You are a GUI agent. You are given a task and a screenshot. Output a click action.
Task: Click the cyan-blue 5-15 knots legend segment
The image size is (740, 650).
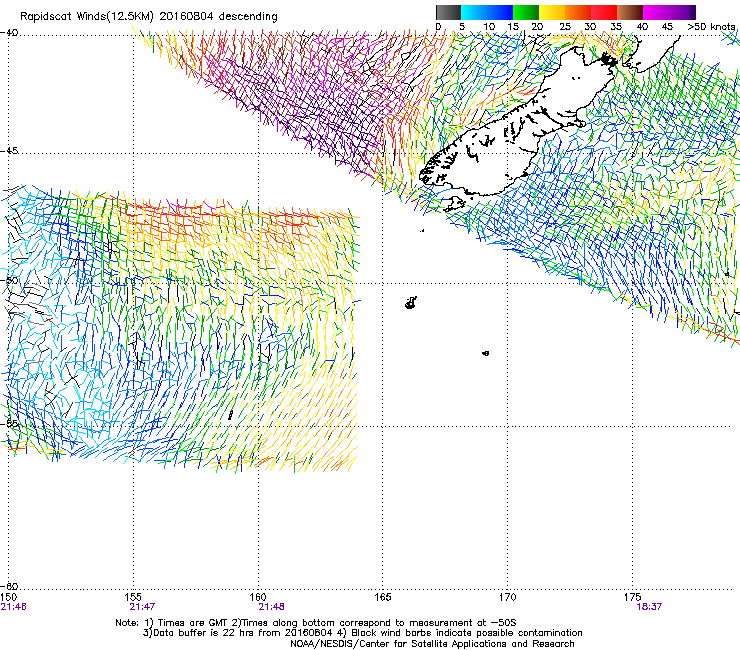(x=487, y=12)
